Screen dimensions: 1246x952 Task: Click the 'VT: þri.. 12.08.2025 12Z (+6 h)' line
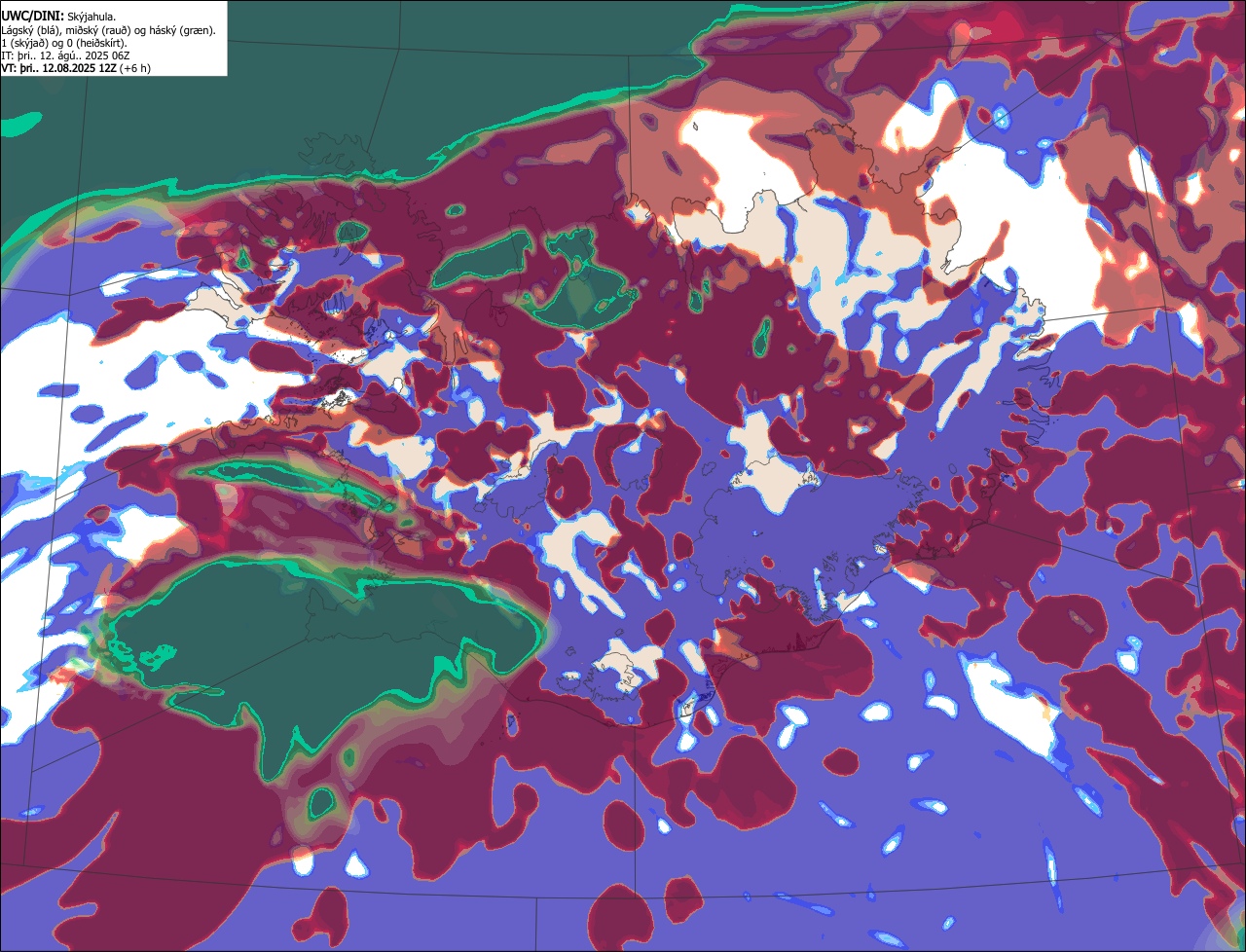(x=77, y=68)
